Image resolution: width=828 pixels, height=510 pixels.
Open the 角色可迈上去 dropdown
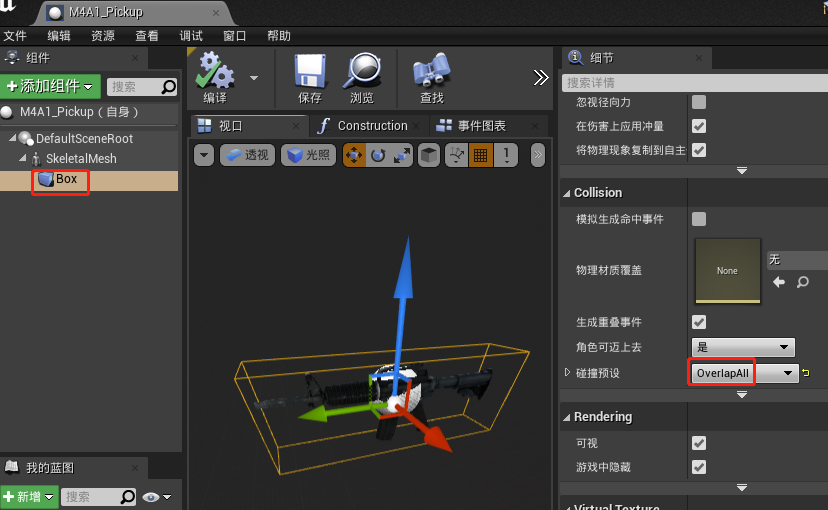coord(743,347)
